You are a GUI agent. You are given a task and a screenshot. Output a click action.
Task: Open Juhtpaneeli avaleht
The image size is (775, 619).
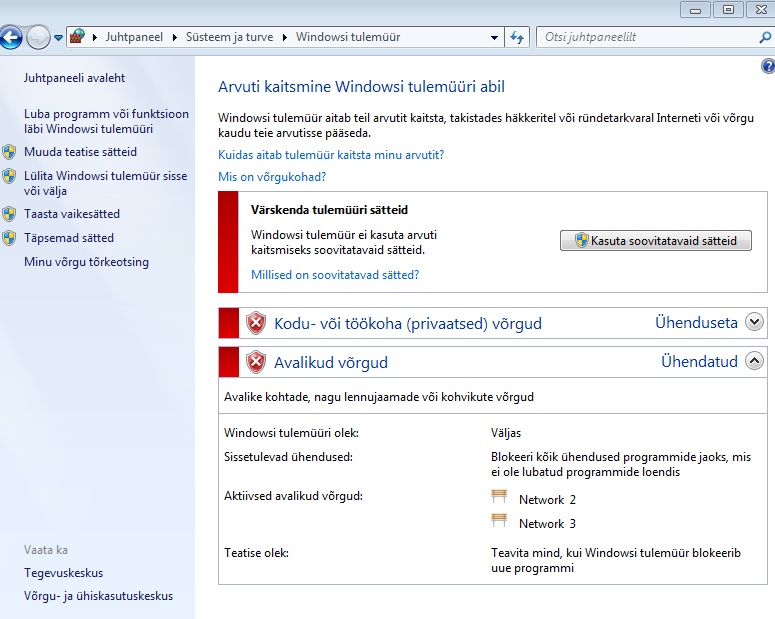click(74, 78)
